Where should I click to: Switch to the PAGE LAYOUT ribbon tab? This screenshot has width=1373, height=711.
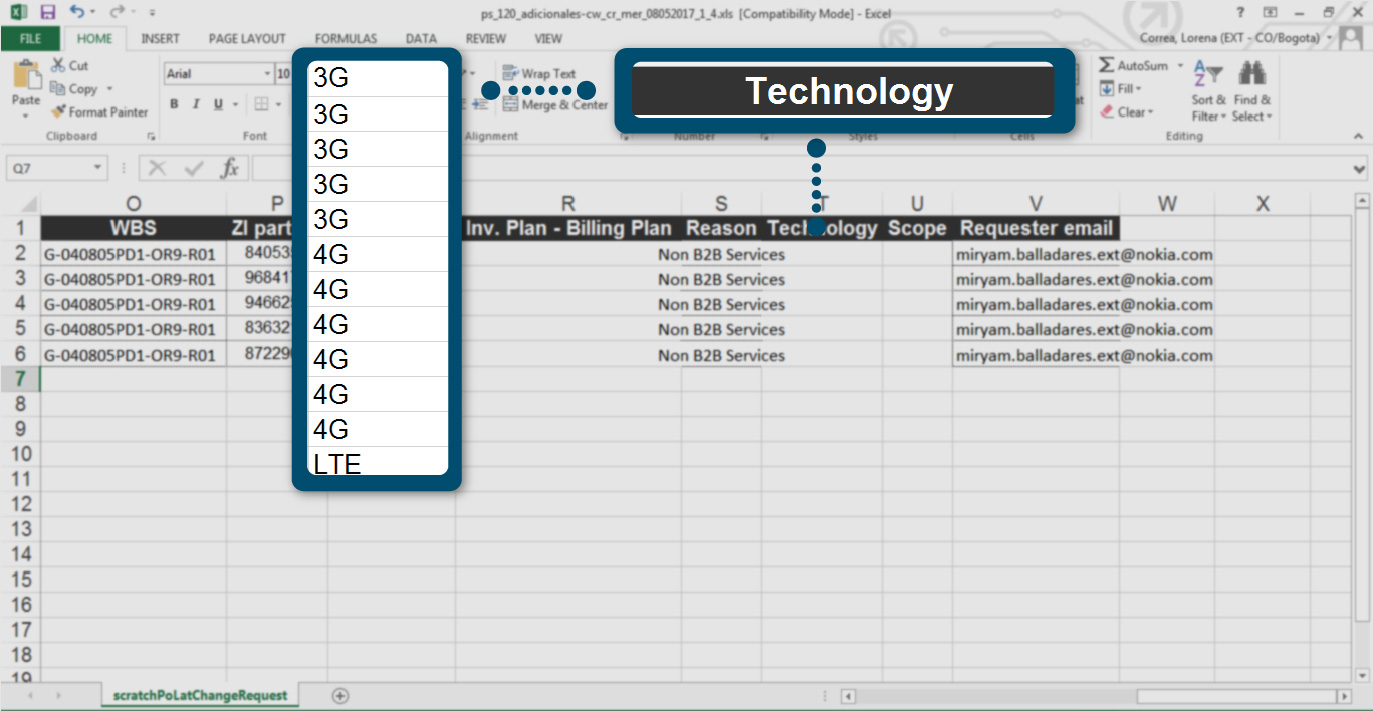pos(247,39)
